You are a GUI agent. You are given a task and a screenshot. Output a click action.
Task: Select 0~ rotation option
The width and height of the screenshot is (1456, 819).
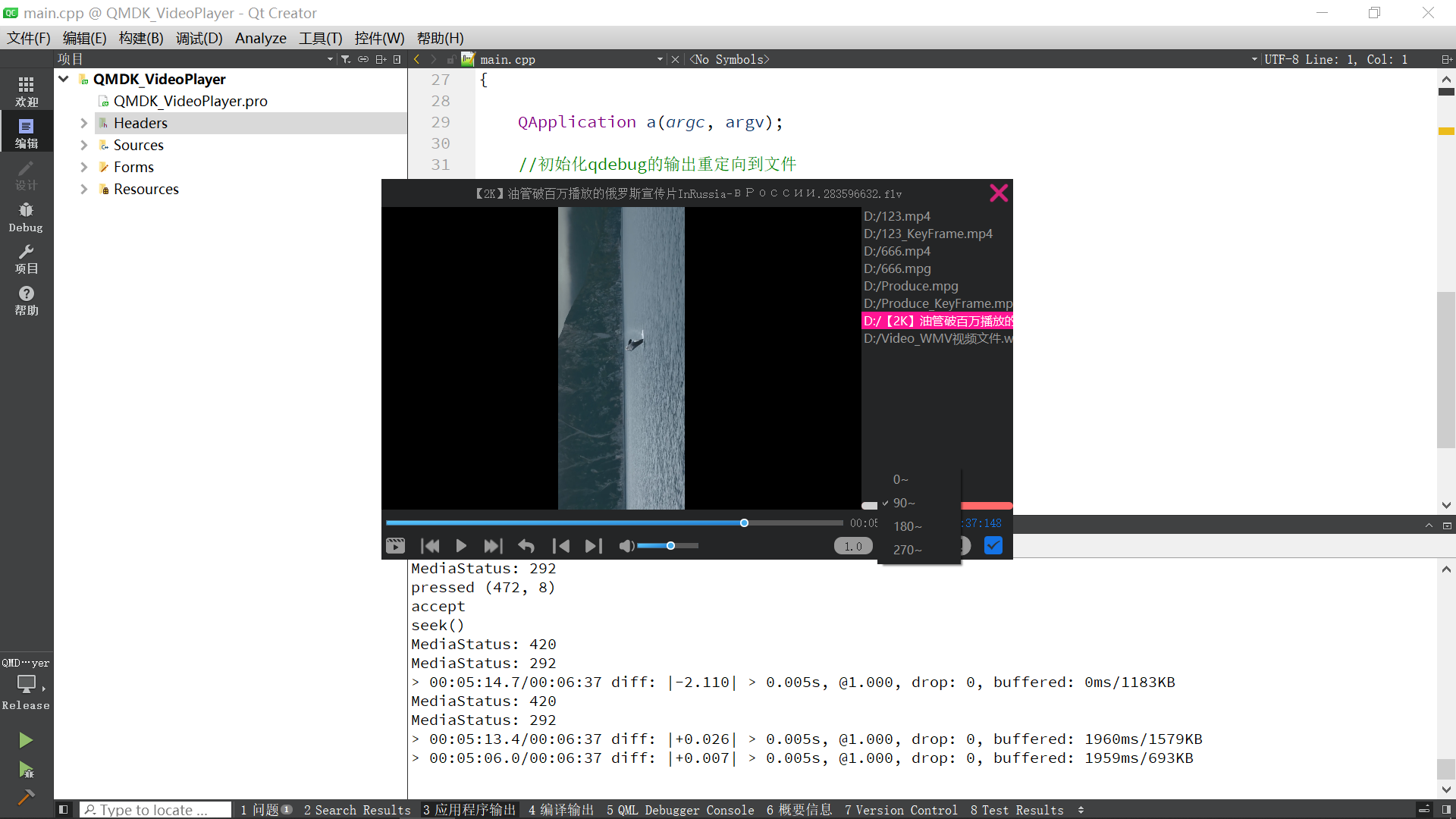[x=900, y=479]
